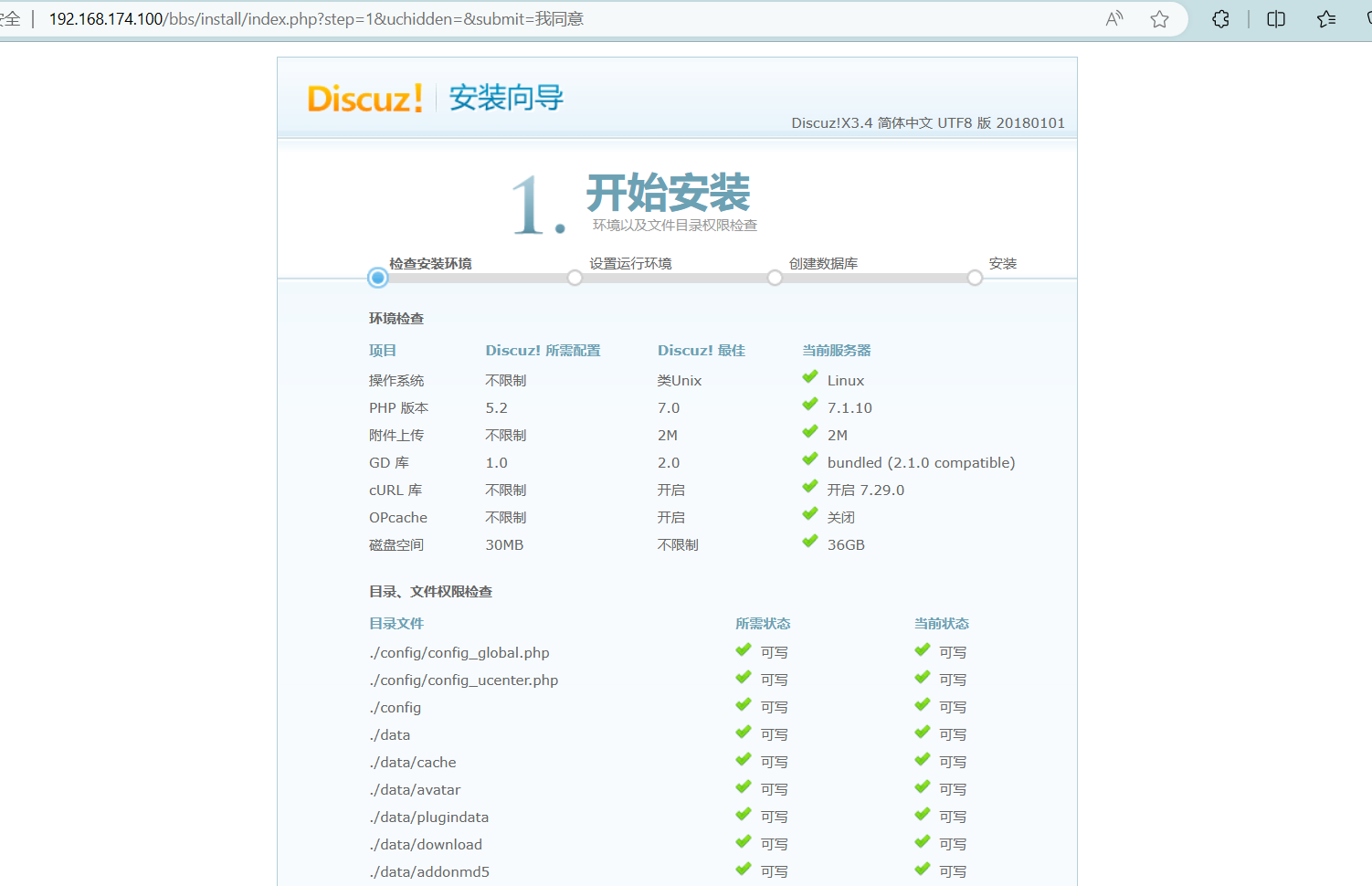The image size is (1372, 886).
Task: Click the 30MB required disk space value
Action: pos(505,545)
